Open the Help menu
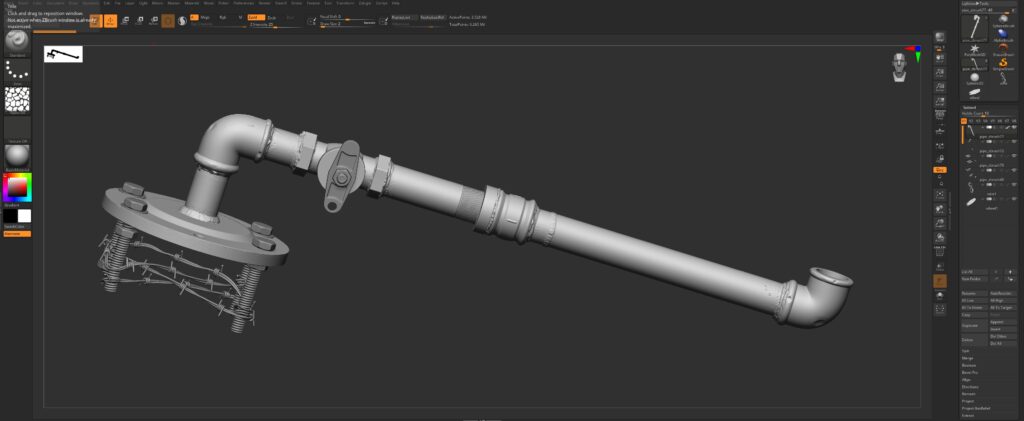The height and width of the screenshot is (421, 1024). point(396,3)
